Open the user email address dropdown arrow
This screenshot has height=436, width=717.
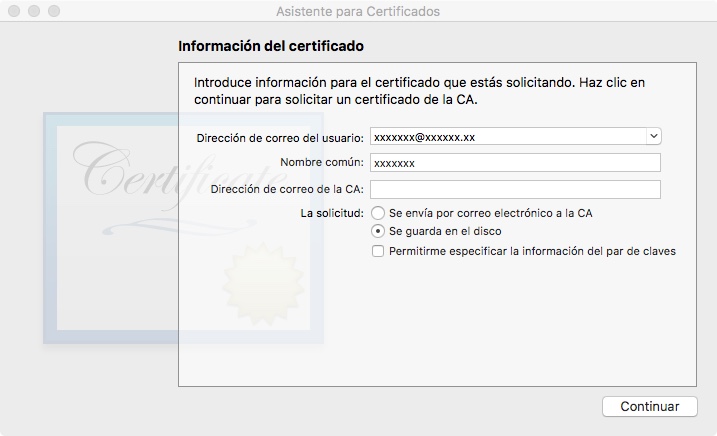(653, 136)
